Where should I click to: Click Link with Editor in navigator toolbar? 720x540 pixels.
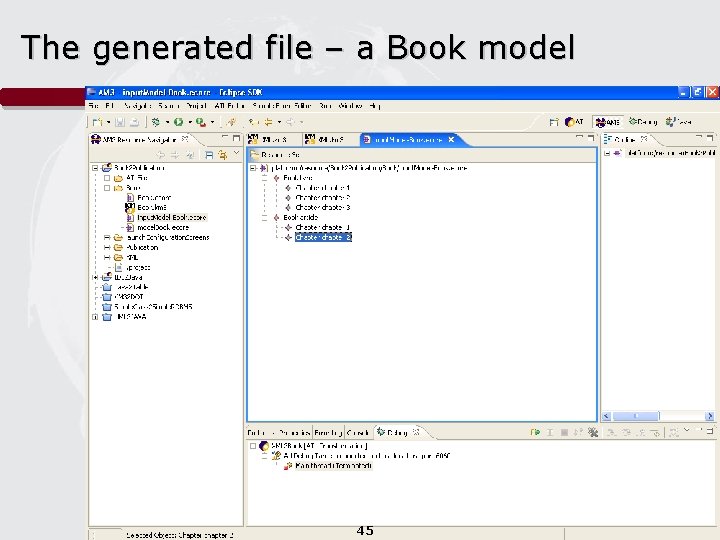[223, 155]
